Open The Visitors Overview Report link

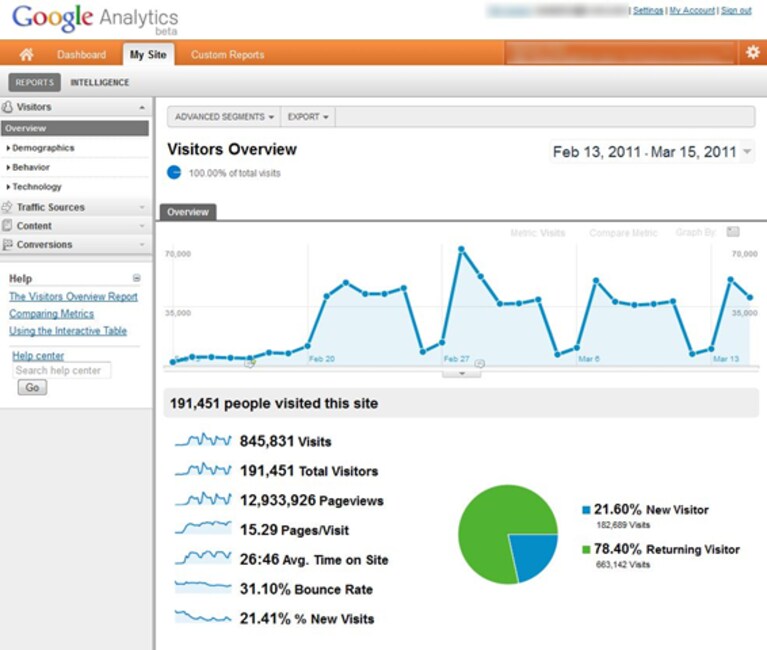tap(73, 296)
